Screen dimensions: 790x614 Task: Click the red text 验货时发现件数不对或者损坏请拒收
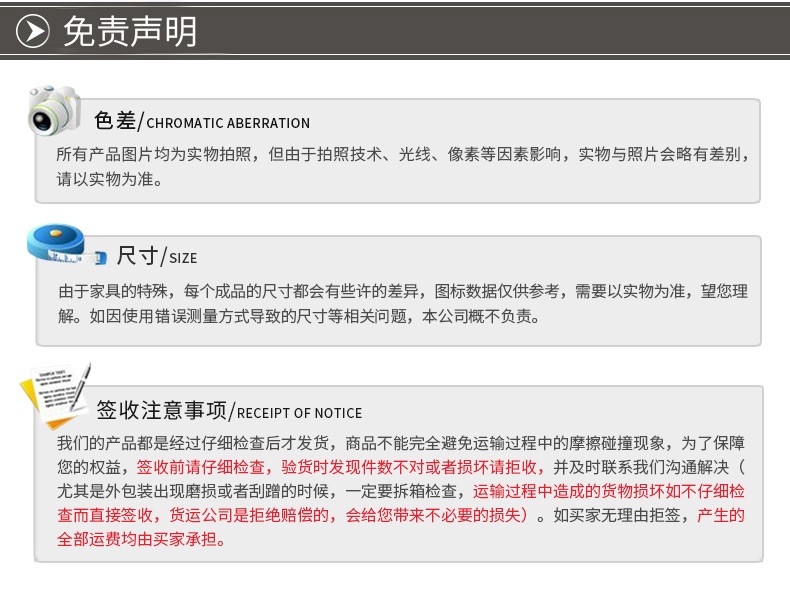pyautogui.click(x=409, y=467)
